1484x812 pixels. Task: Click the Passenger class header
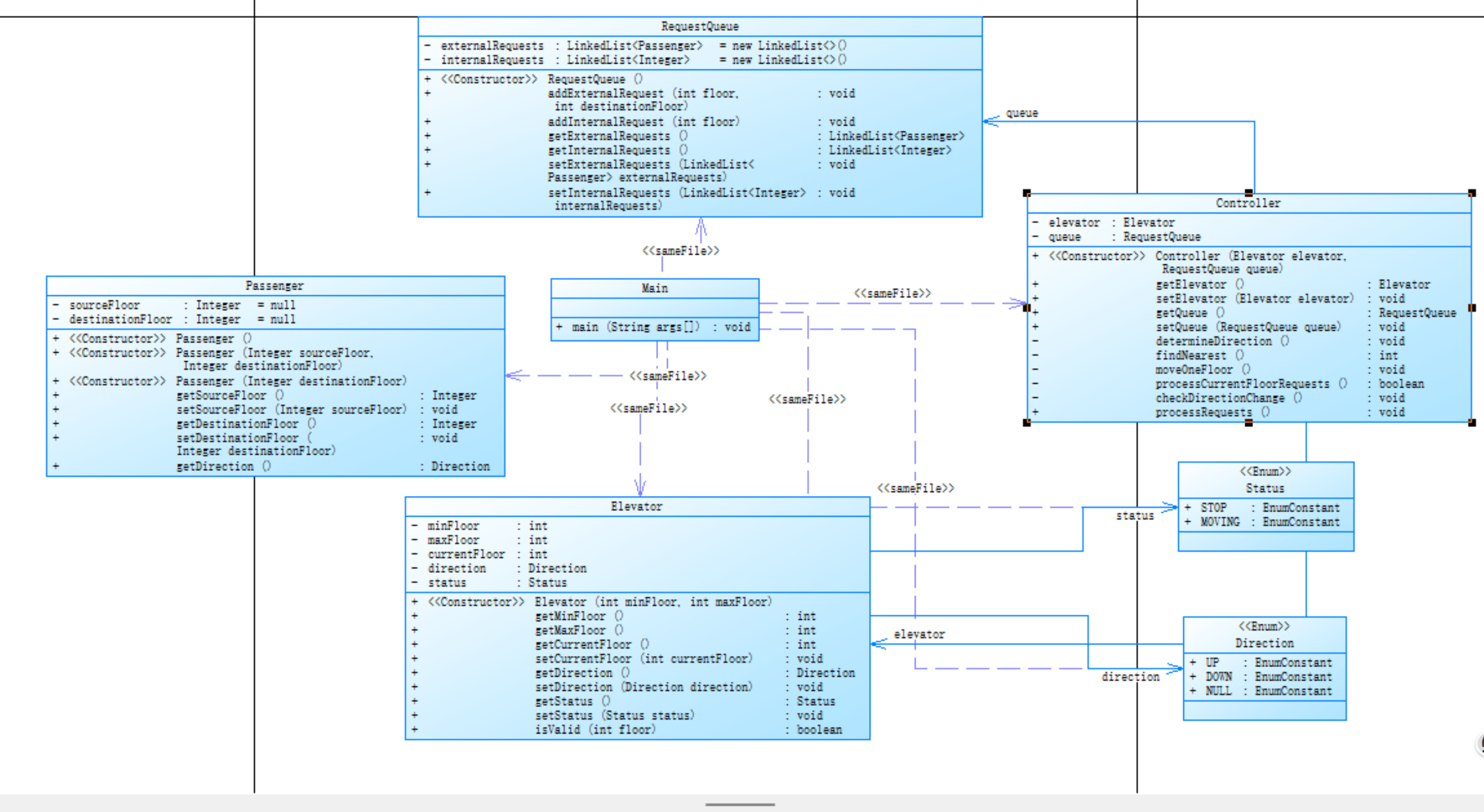pyautogui.click(x=274, y=286)
